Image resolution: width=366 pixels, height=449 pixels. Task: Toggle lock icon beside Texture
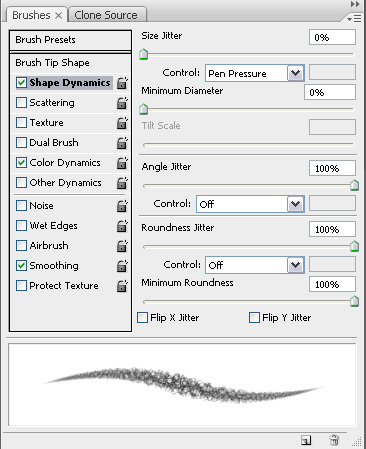[x=122, y=123]
